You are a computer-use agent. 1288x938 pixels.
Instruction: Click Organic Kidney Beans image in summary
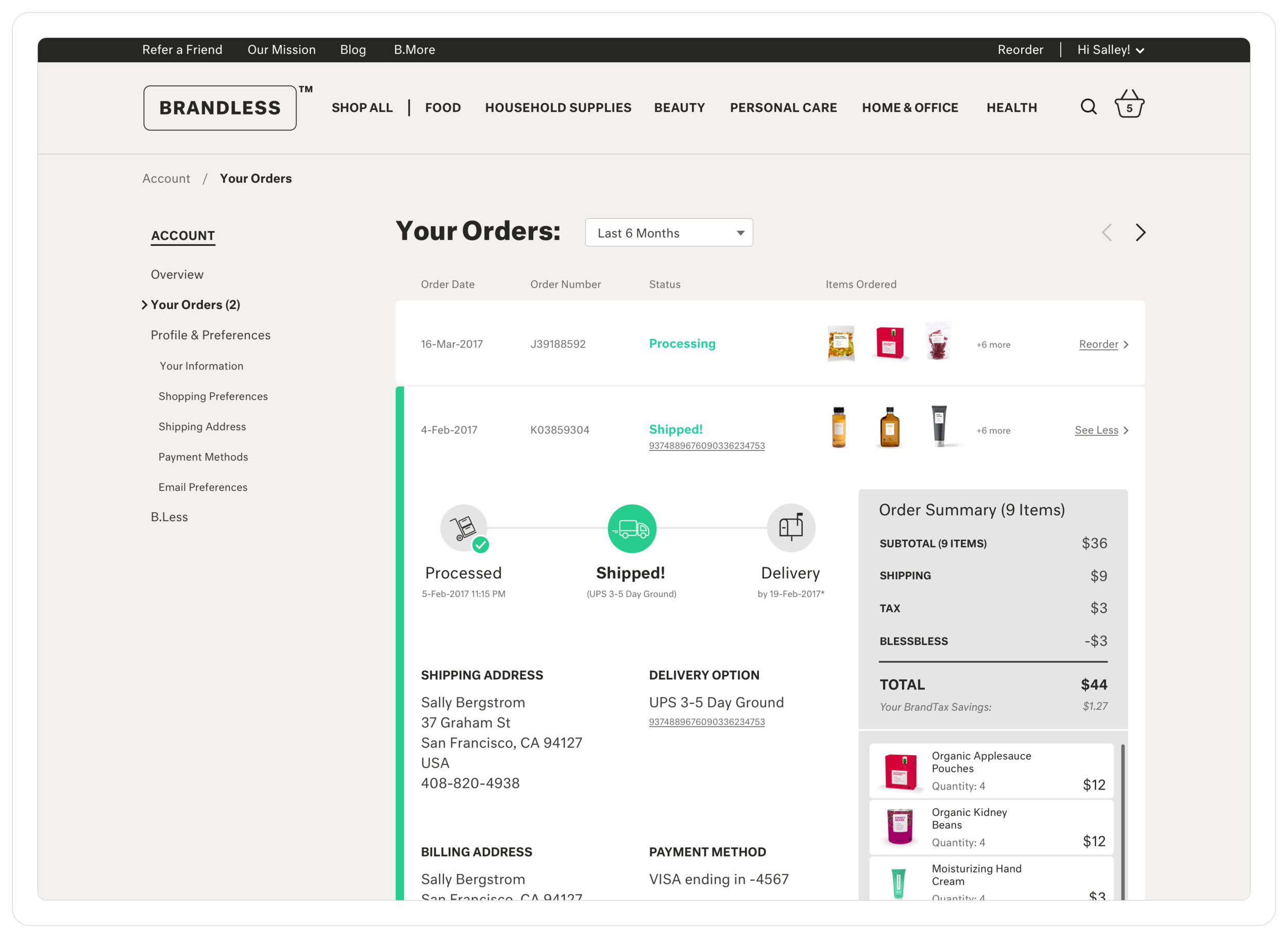tap(900, 827)
